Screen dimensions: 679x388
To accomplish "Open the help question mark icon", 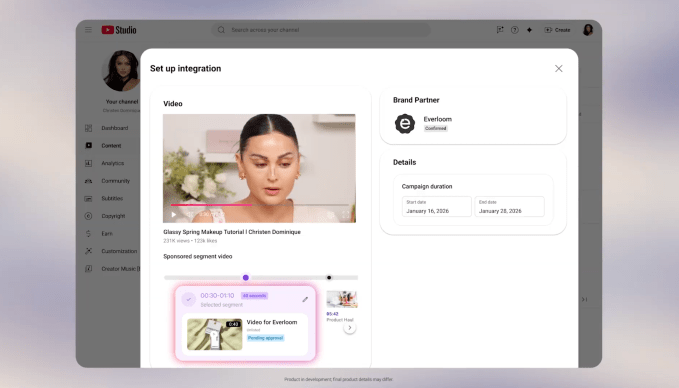I will pos(514,30).
